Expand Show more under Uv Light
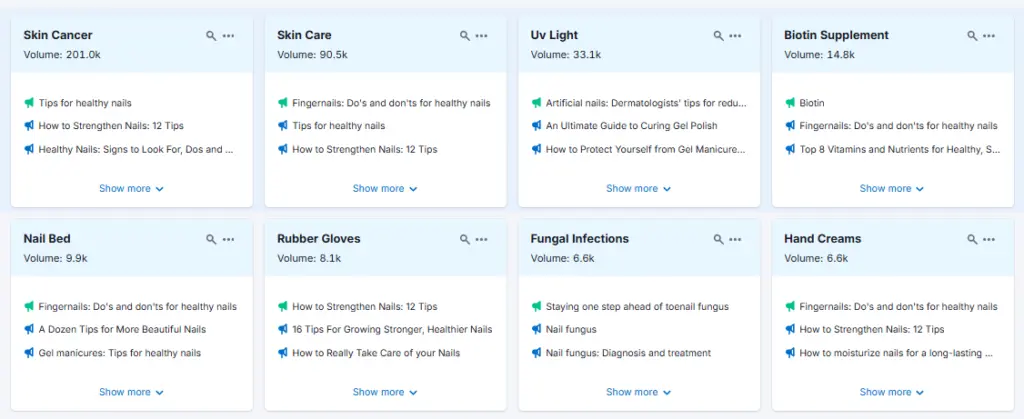Viewport: 1024px width, 419px height. (638, 188)
